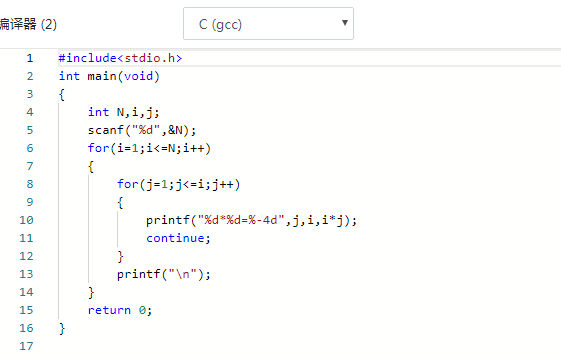Click line number 3 in gutter

(30, 94)
